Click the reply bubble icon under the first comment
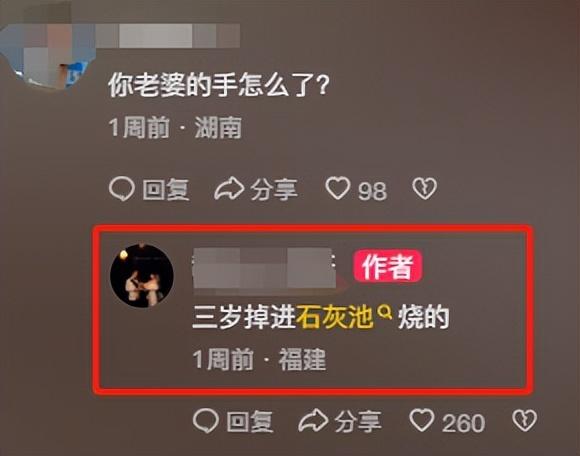580x456 pixels. pyautogui.click(x=121, y=189)
